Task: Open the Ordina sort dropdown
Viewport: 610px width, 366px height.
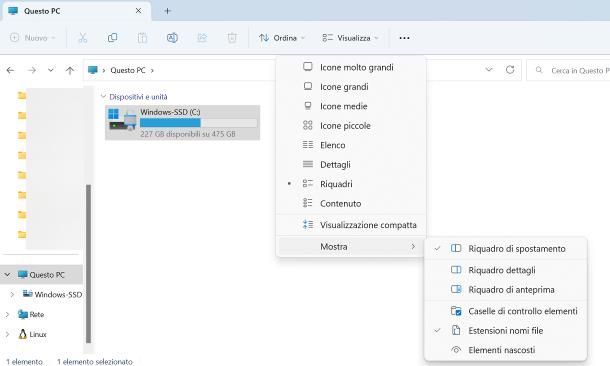Action: pyautogui.click(x=282, y=38)
